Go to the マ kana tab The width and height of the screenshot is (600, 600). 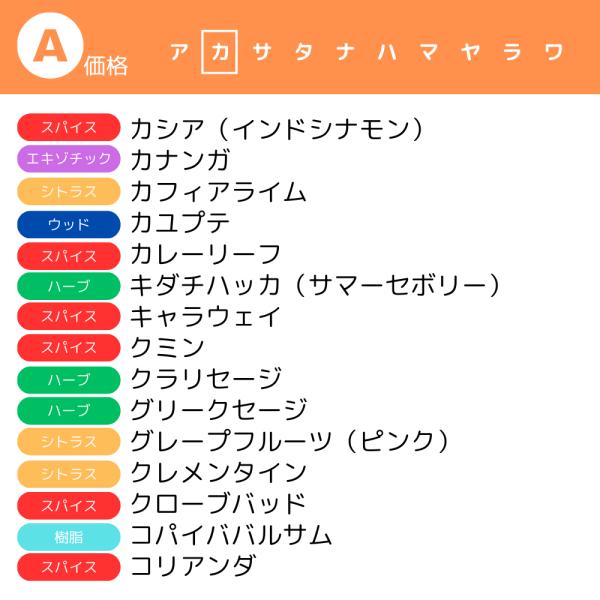coord(429,52)
